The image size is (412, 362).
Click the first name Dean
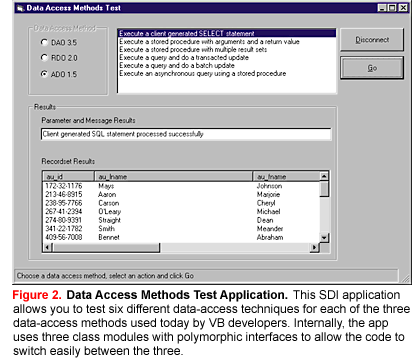tap(265, 220)
